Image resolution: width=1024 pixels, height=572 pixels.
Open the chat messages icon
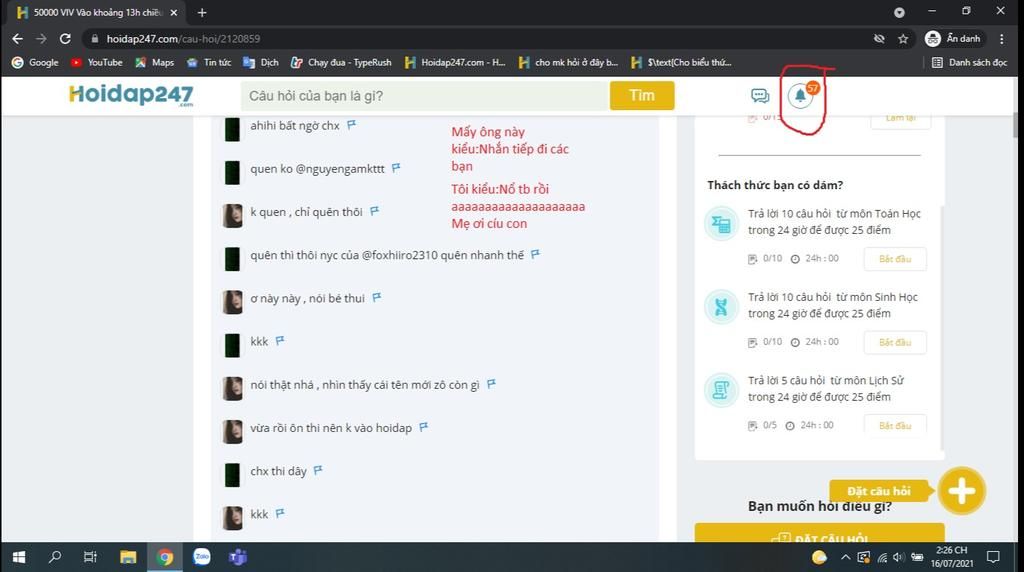pyautogui.click(x=760, y=96)
